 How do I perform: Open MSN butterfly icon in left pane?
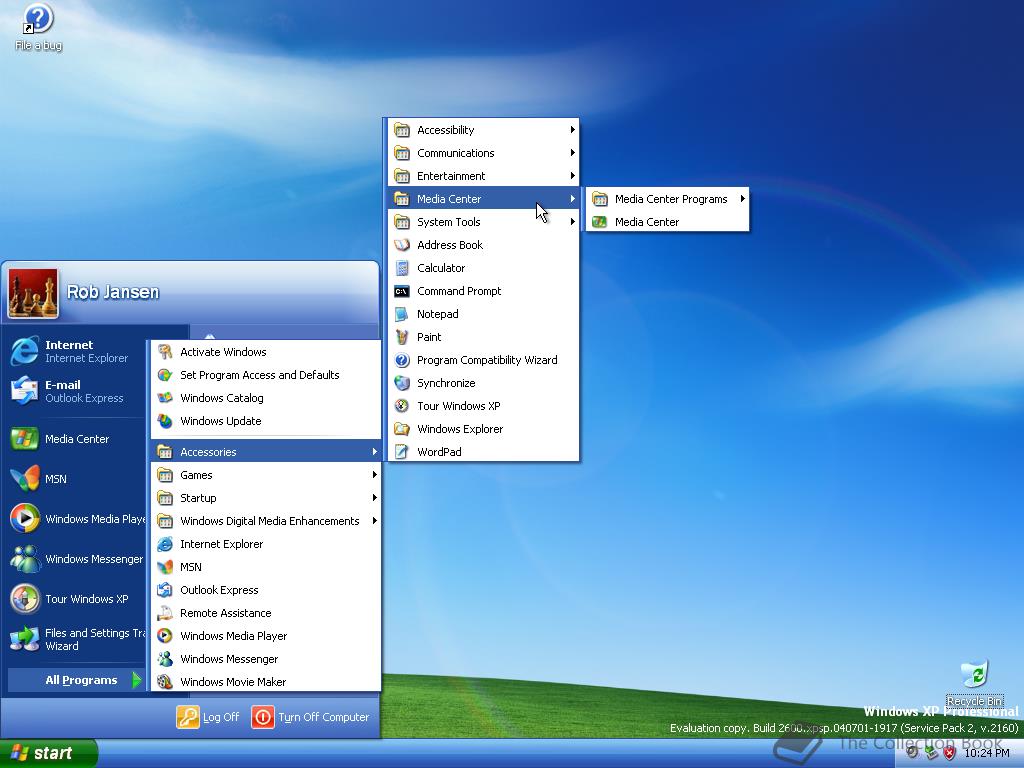click(x=76, y=479)
